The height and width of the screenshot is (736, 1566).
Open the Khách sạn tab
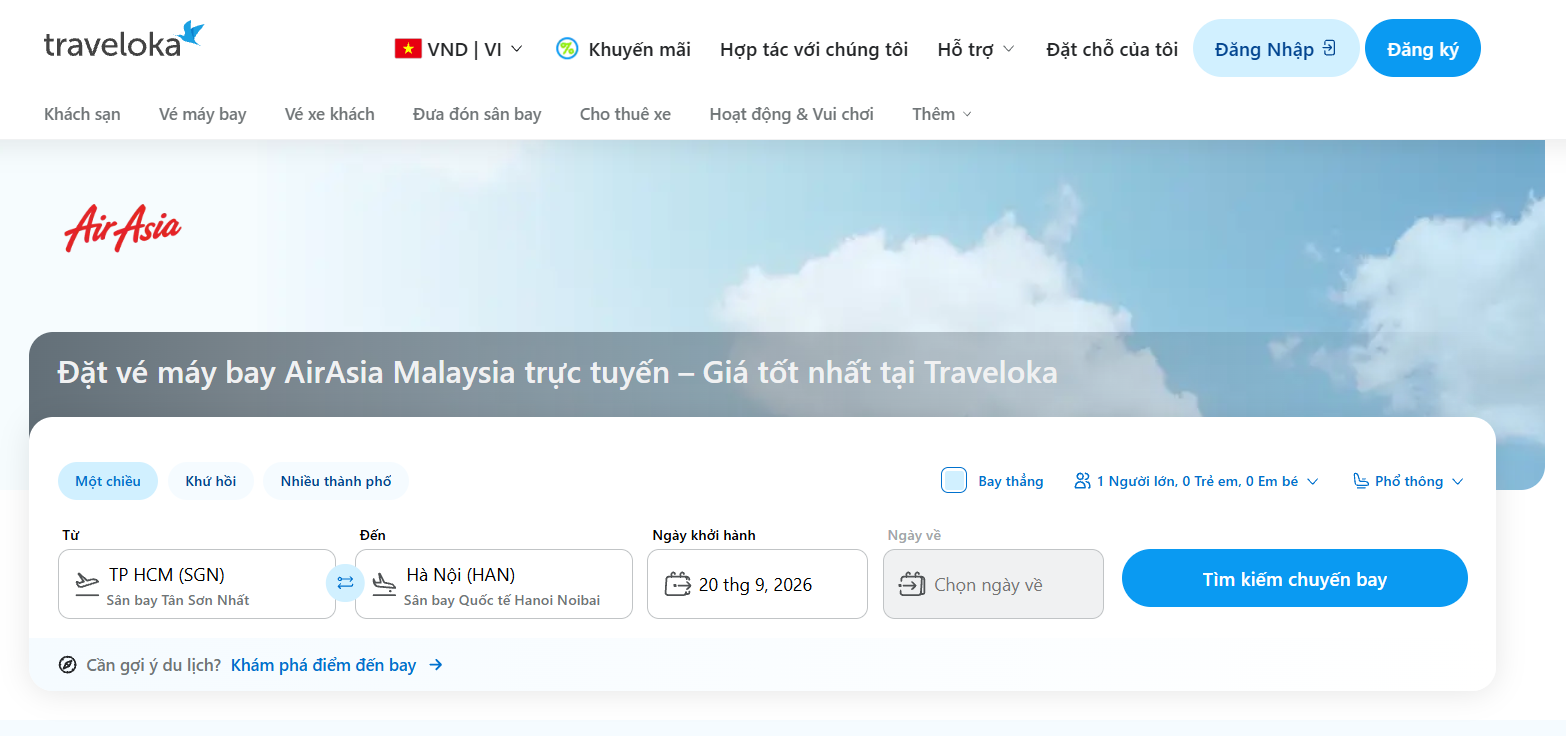[x=82, y=114]
